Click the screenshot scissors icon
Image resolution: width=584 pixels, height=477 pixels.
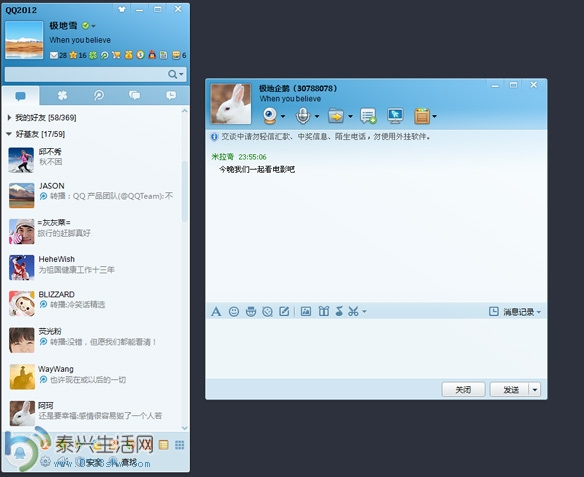pos(353,311)
